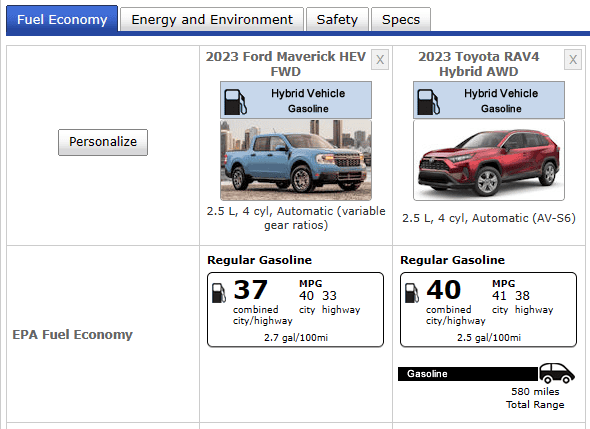
Task: Click the EPA Fuel Economy row label
Action: (x=73, y=334)
